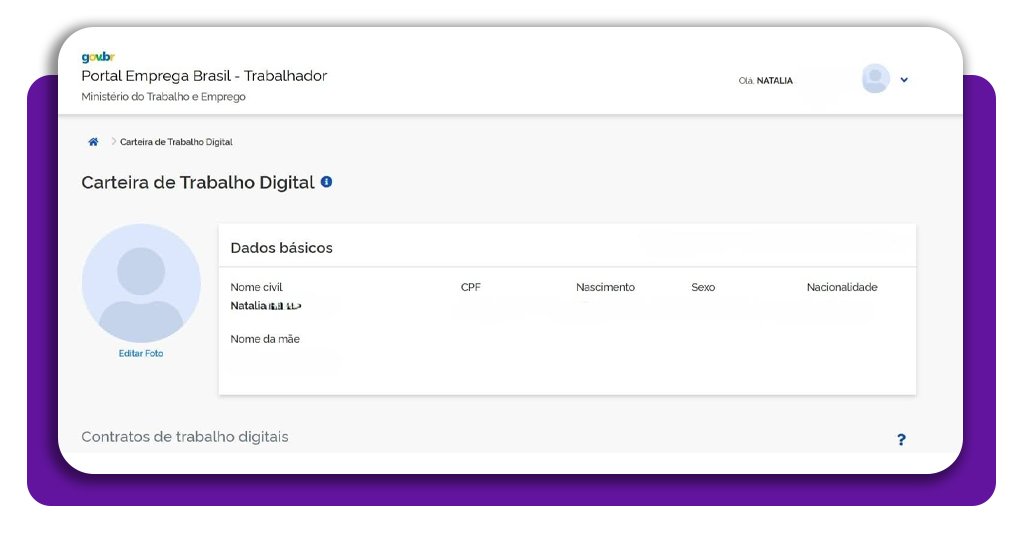Image resolution: width=1024 pixels, height=536 pixels.
Task: Open help question mark icon
Action: click(x=901, y=439)
